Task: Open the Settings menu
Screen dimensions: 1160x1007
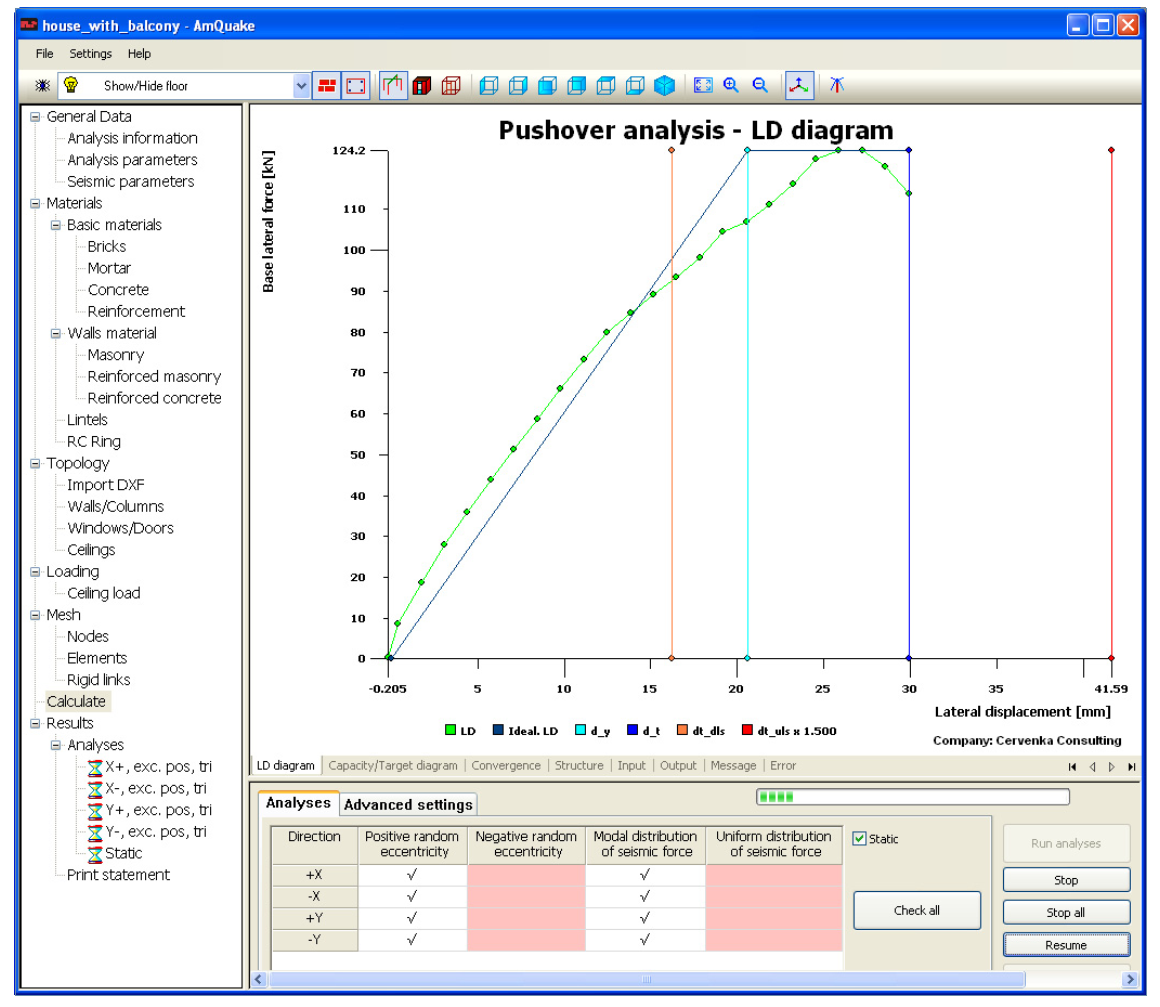Action: [x=90, y=54]
